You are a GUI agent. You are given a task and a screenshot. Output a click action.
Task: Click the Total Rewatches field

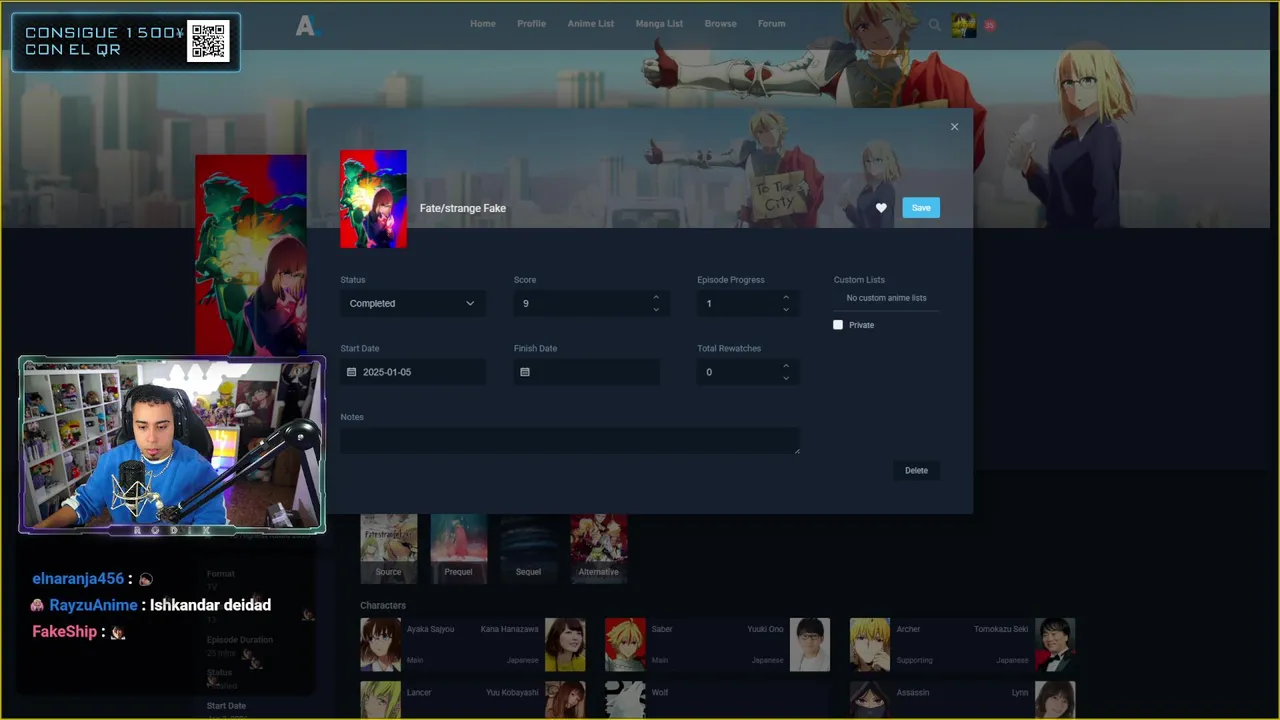(x=748, y=372)
